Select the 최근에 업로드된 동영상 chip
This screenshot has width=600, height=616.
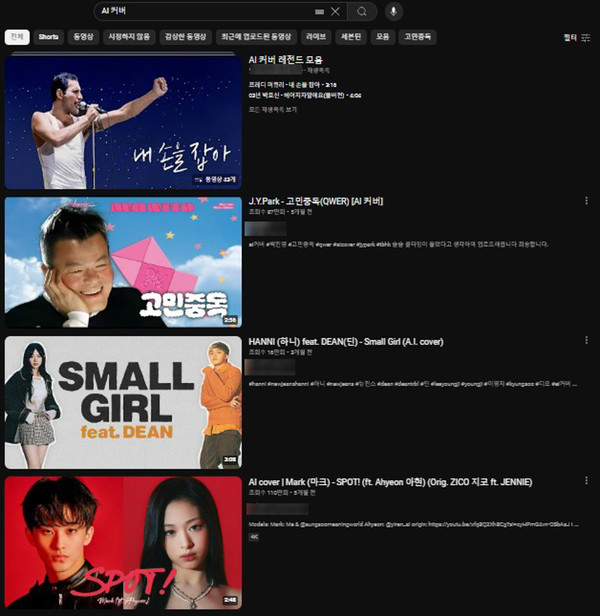click(256, 37)
